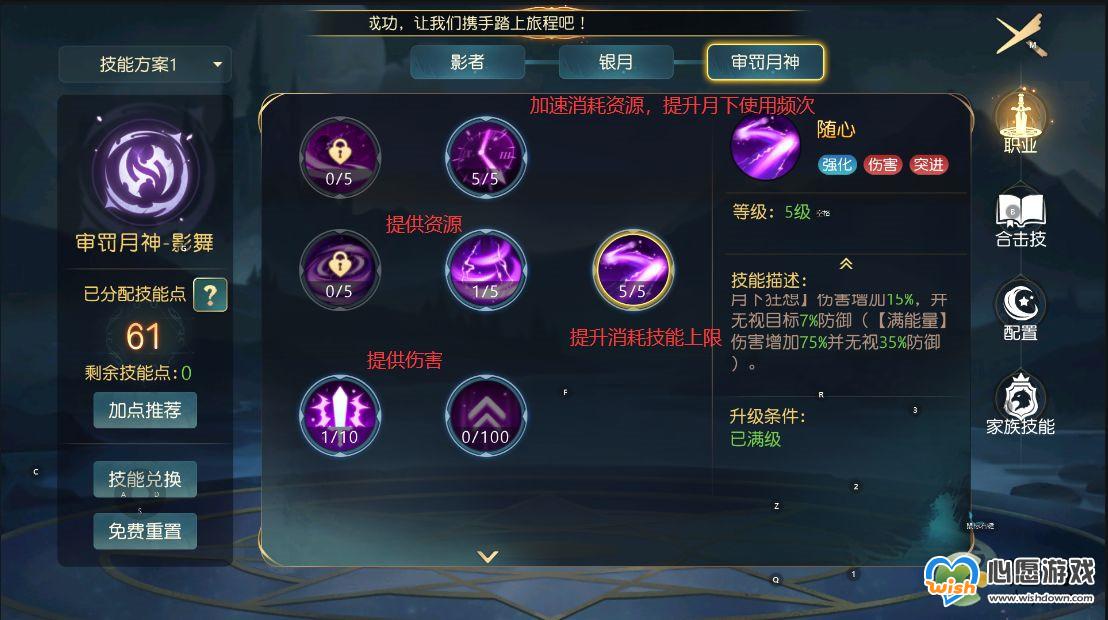Select the locked 0/5 skill in top row

tap(340, 157)
